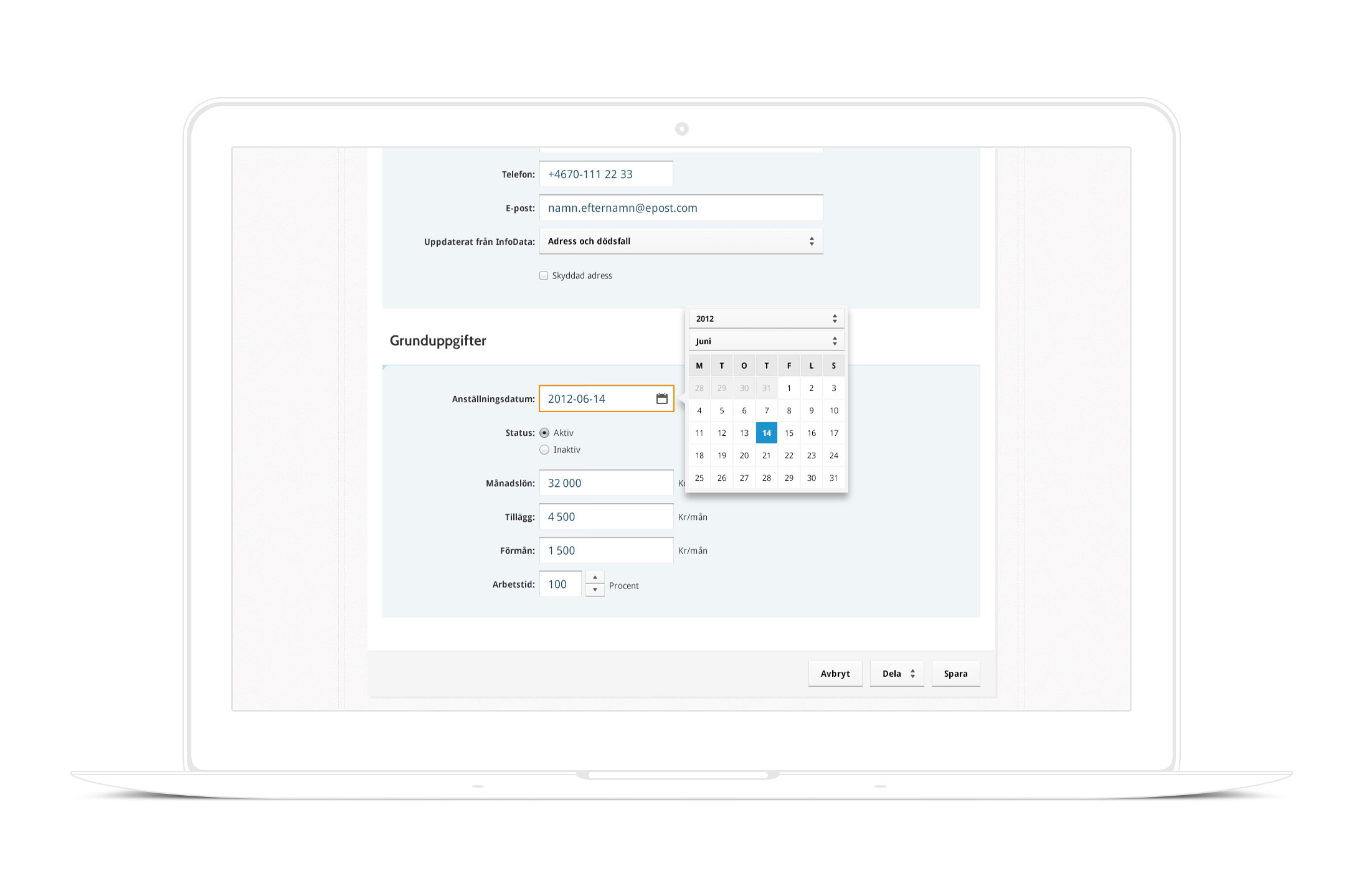Click the Grunduppgifter section heading
1364x896 pixels.
click(438, 341)
